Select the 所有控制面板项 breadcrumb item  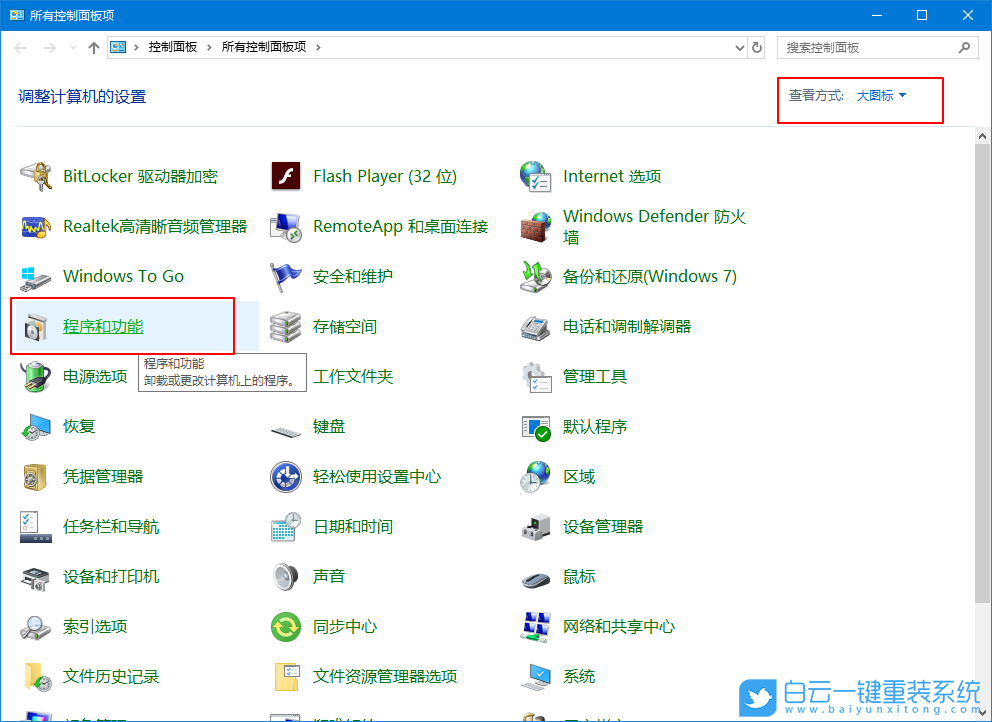point(267,46)
